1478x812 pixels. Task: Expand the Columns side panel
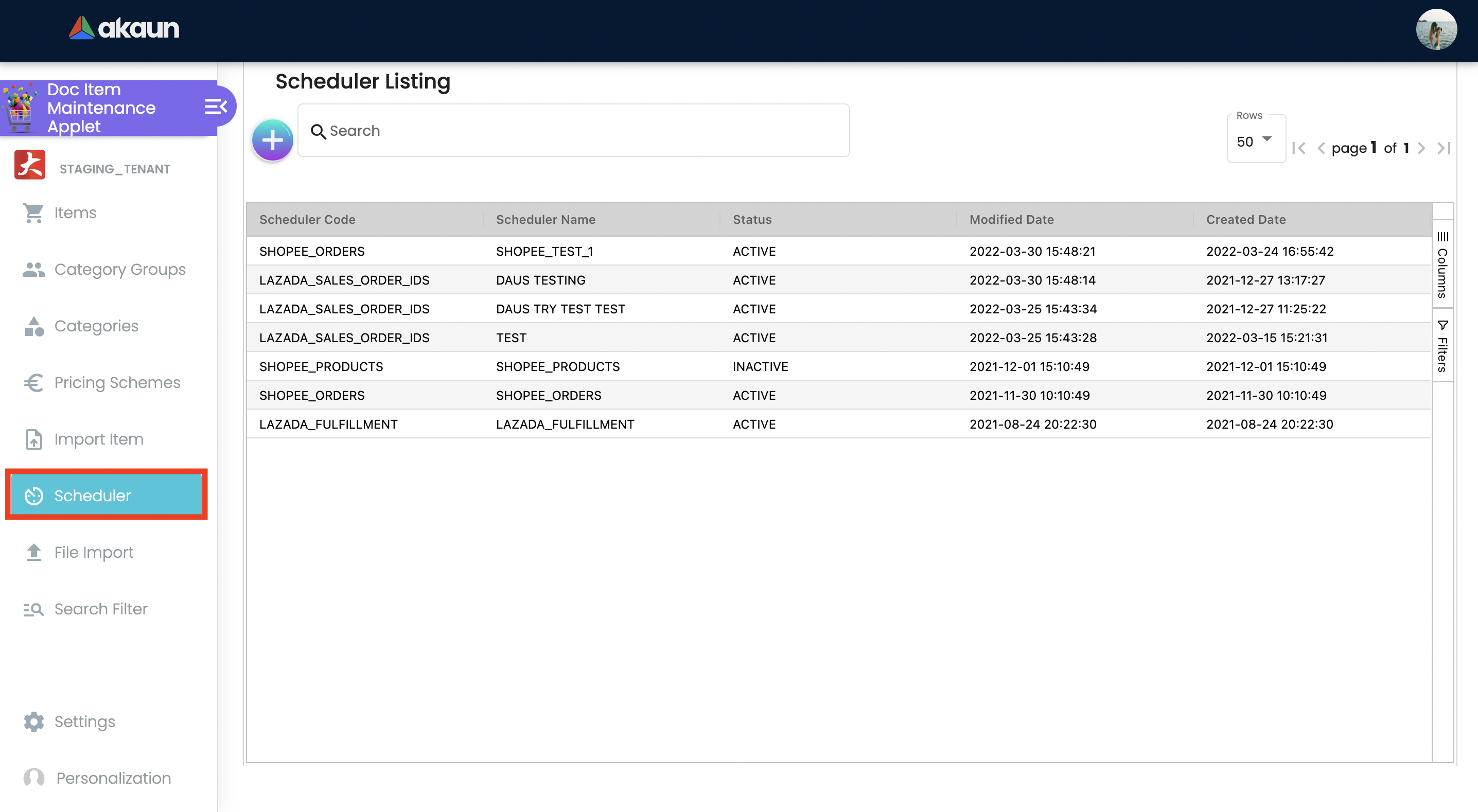click(1442, 264)
